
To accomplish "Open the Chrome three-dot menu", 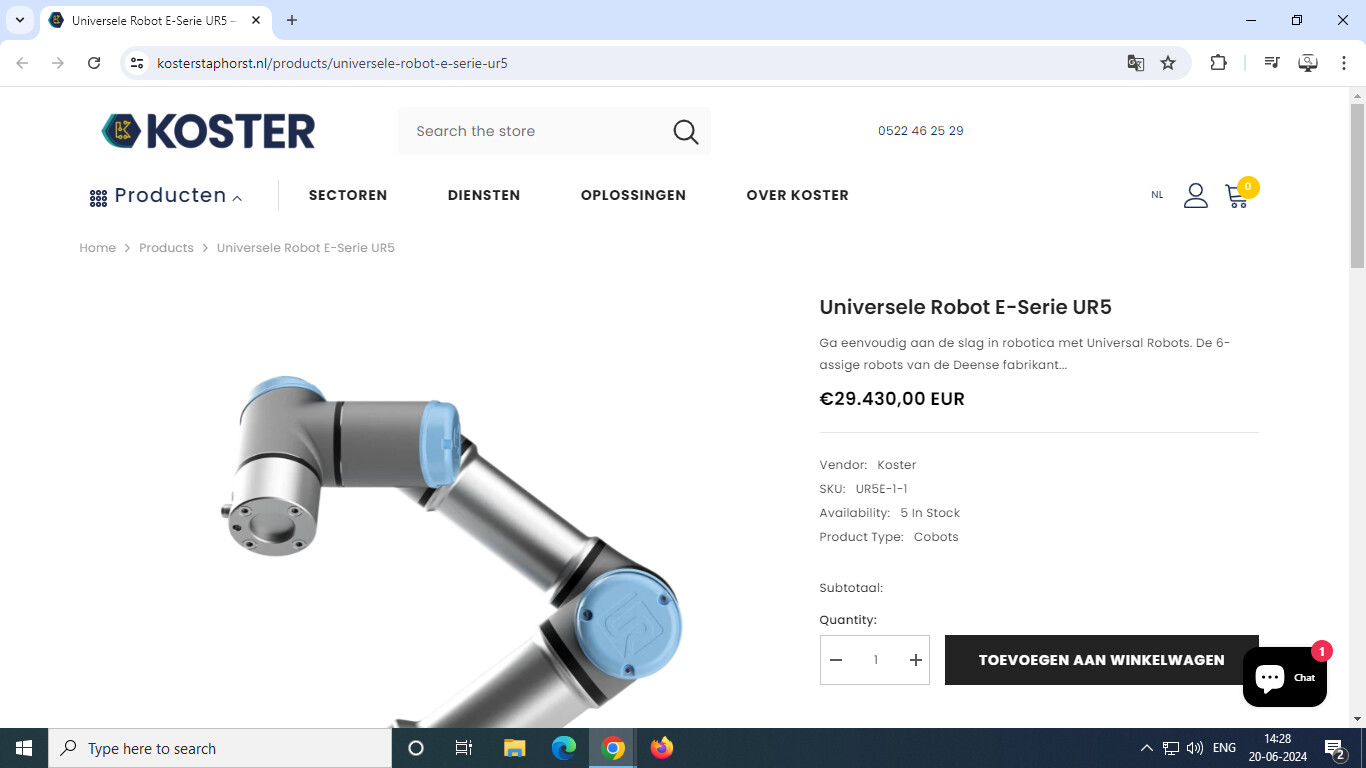I will click(1344, 63).
